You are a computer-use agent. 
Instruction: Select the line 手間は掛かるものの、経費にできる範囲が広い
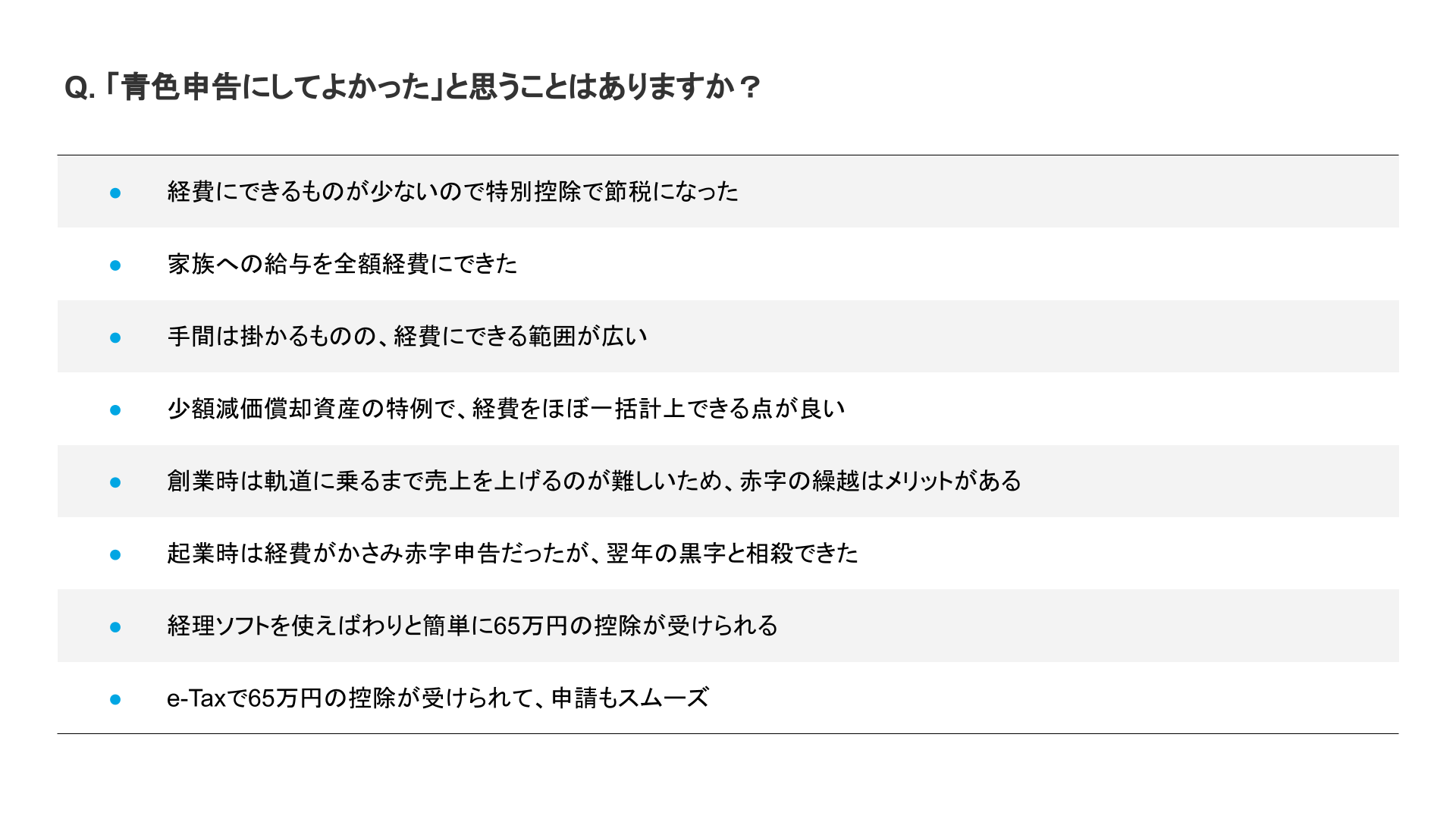pyautogui.click(x=407, y=336)
